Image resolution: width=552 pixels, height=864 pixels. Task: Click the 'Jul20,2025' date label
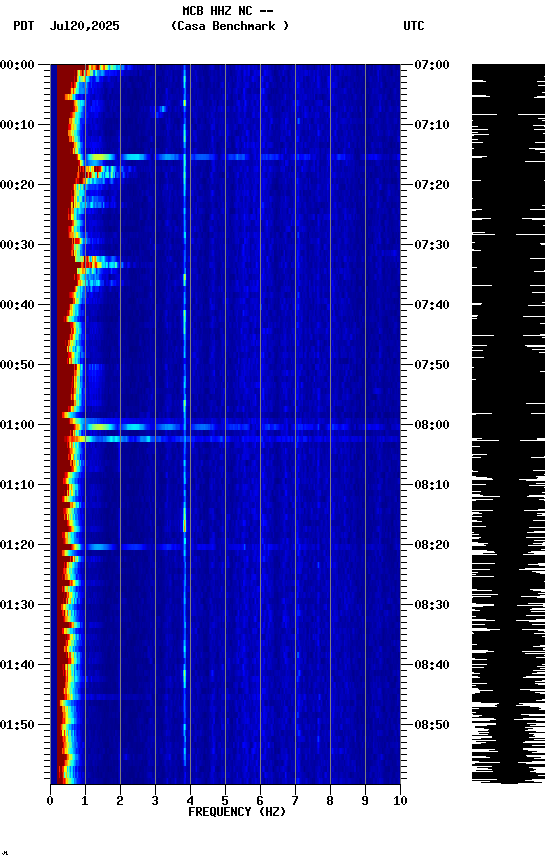(x=84, y=26)
